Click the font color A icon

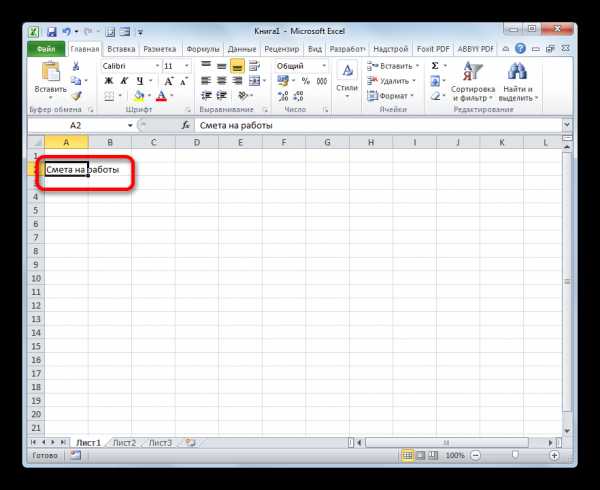click(x=161, y=96)
